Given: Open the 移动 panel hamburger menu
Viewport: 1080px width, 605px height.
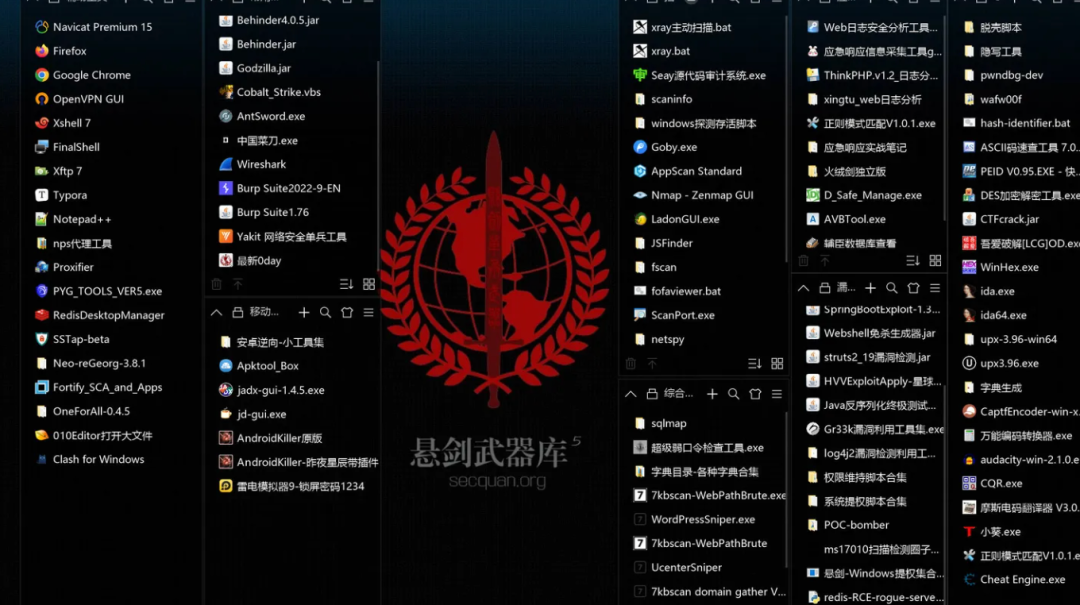Looking at the screenshot, I should click(368, 313).
